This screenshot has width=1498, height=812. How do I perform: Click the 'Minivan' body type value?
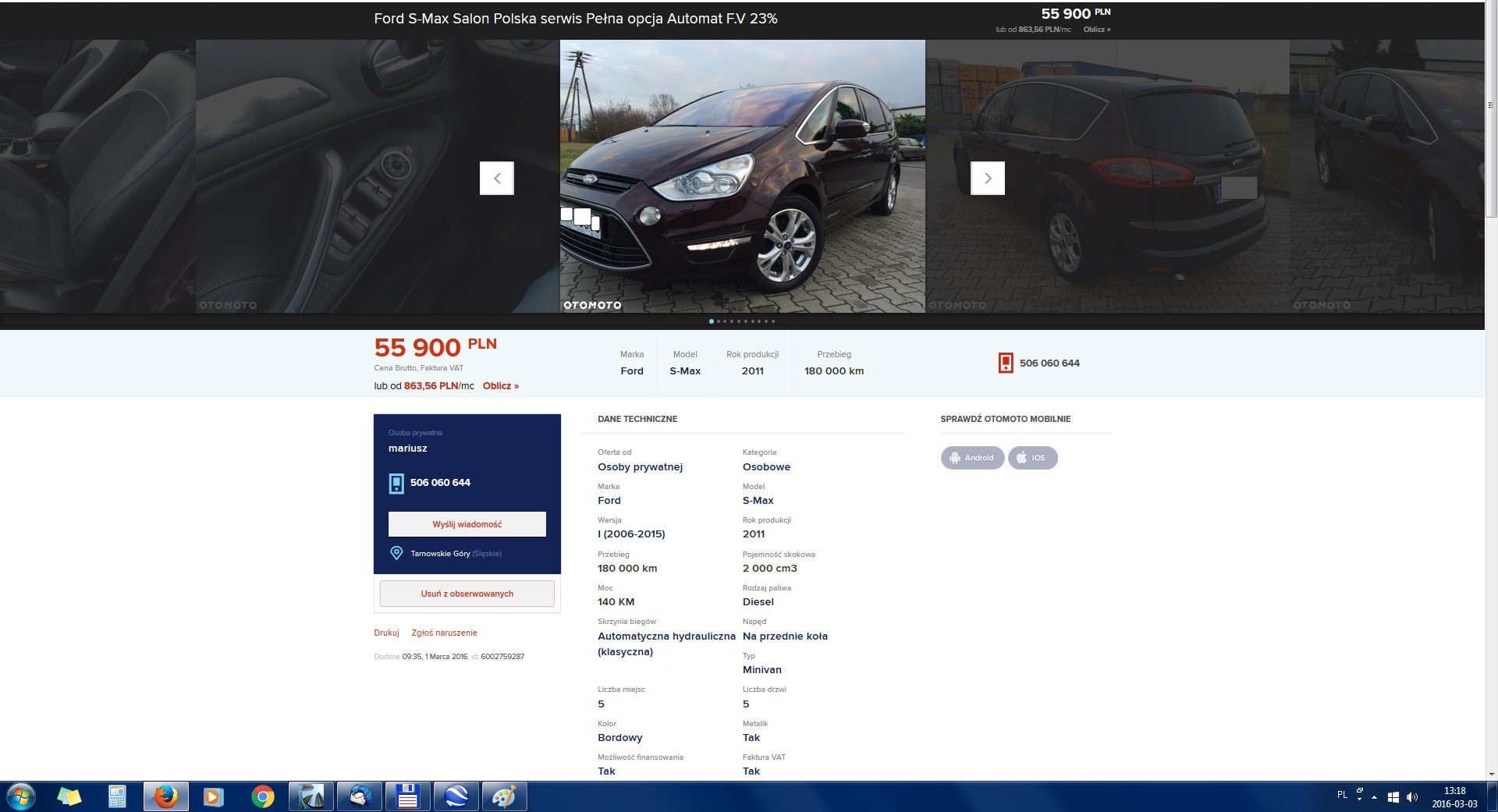762,670
